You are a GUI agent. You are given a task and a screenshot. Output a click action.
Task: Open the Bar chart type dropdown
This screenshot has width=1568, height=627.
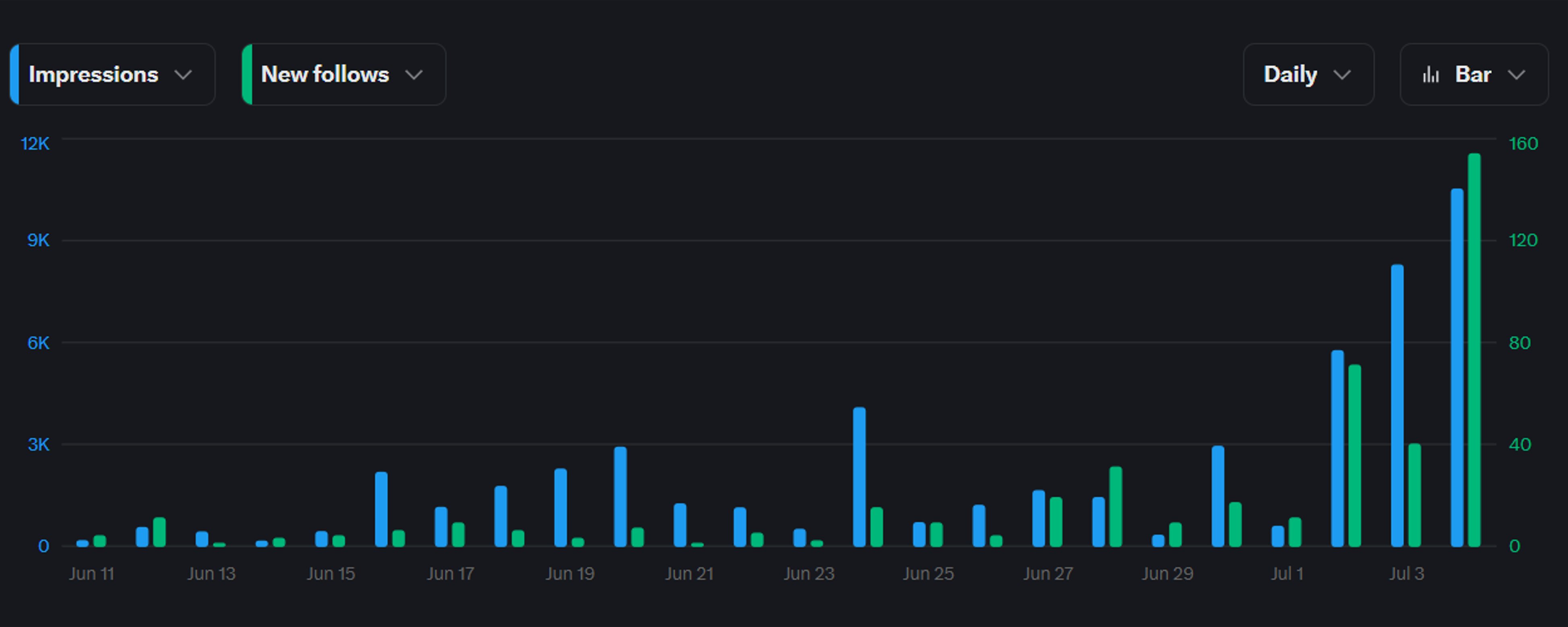point(1517,74)
